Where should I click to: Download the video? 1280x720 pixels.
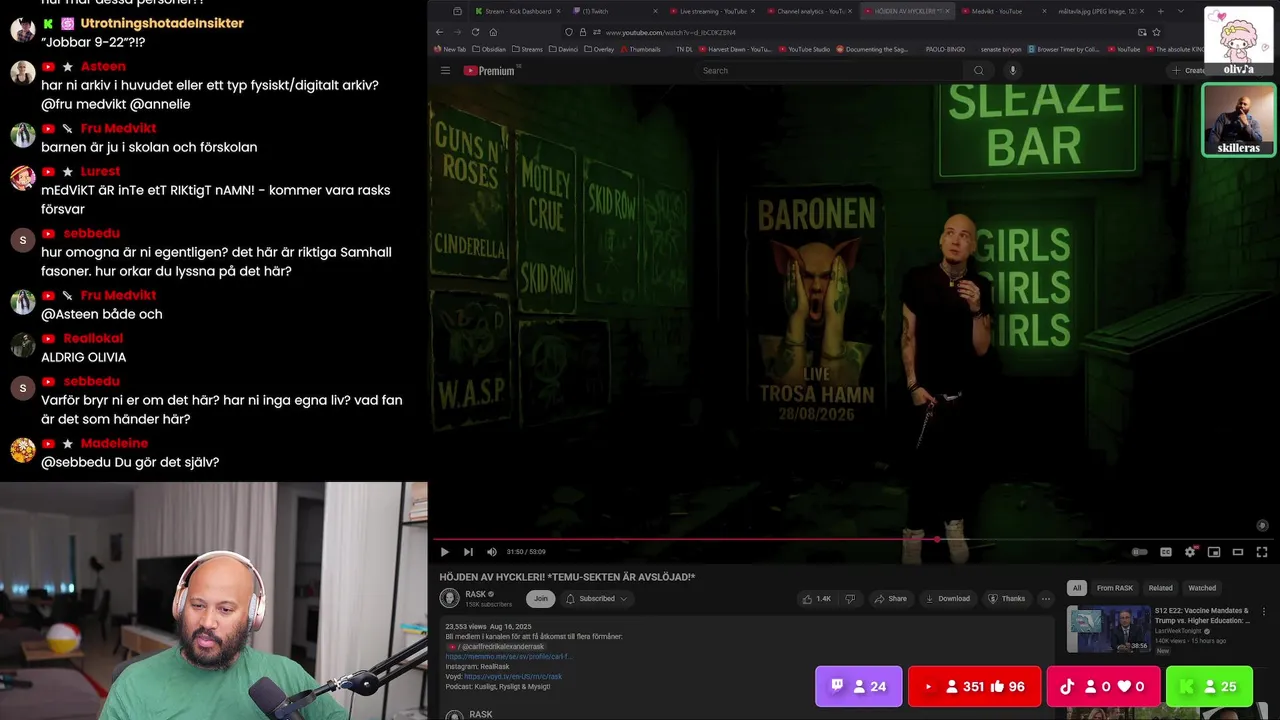pyautogui.click(x=947, y=598)
